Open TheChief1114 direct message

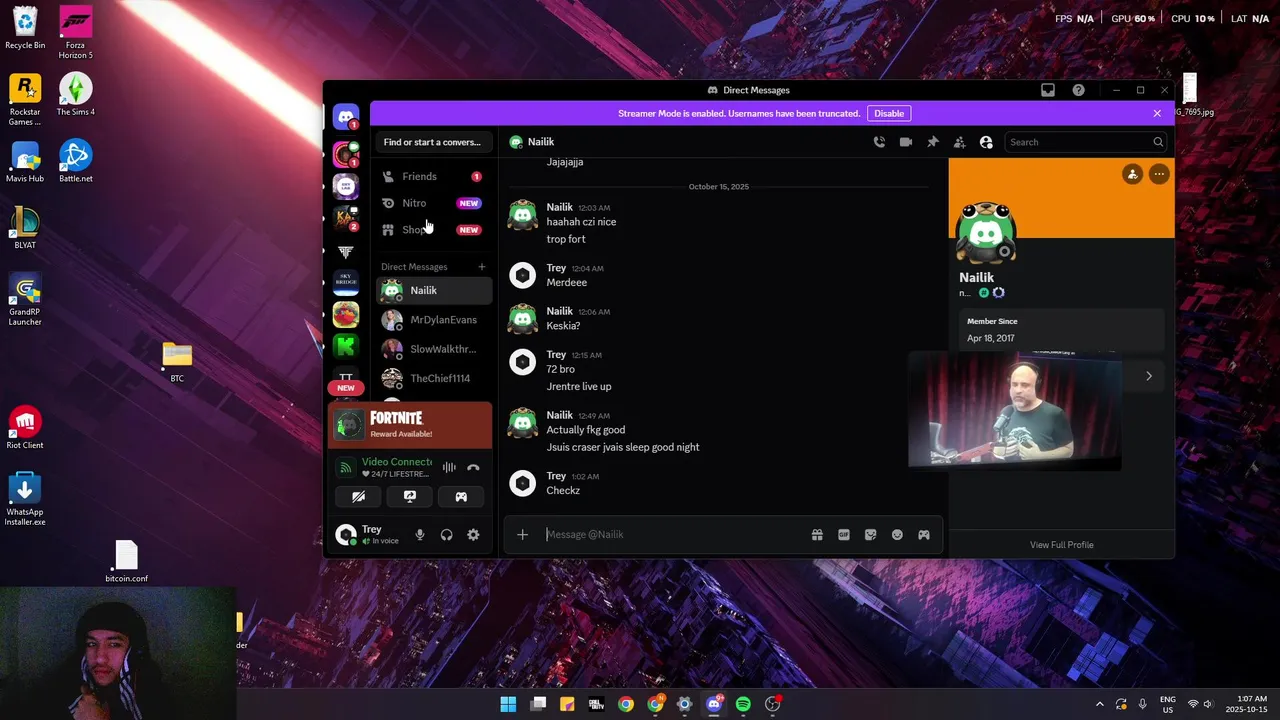tap(434, 378)
